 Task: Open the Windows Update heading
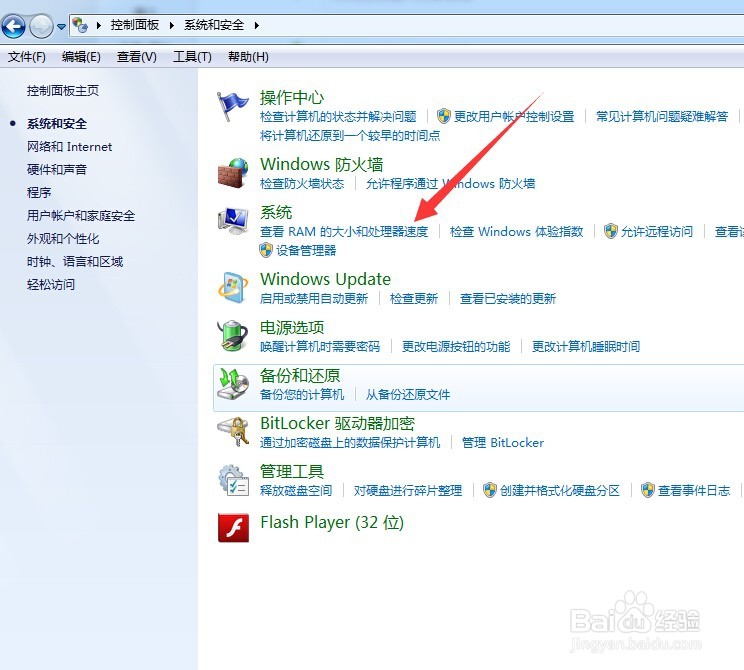tap(326, 279)
